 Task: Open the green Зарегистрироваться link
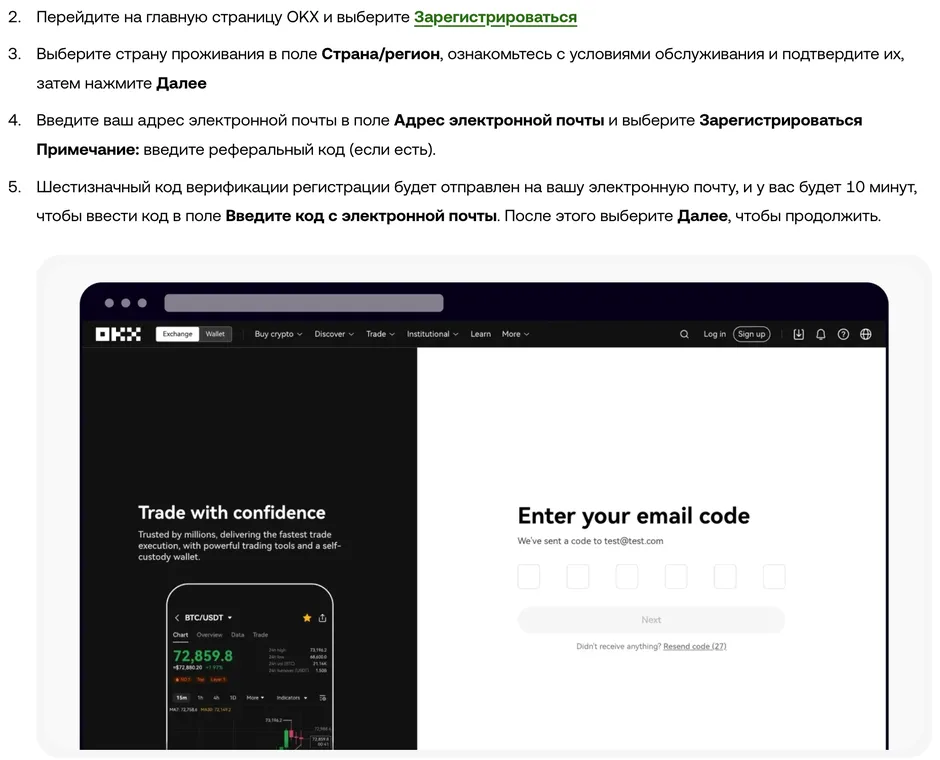point(495,17)
